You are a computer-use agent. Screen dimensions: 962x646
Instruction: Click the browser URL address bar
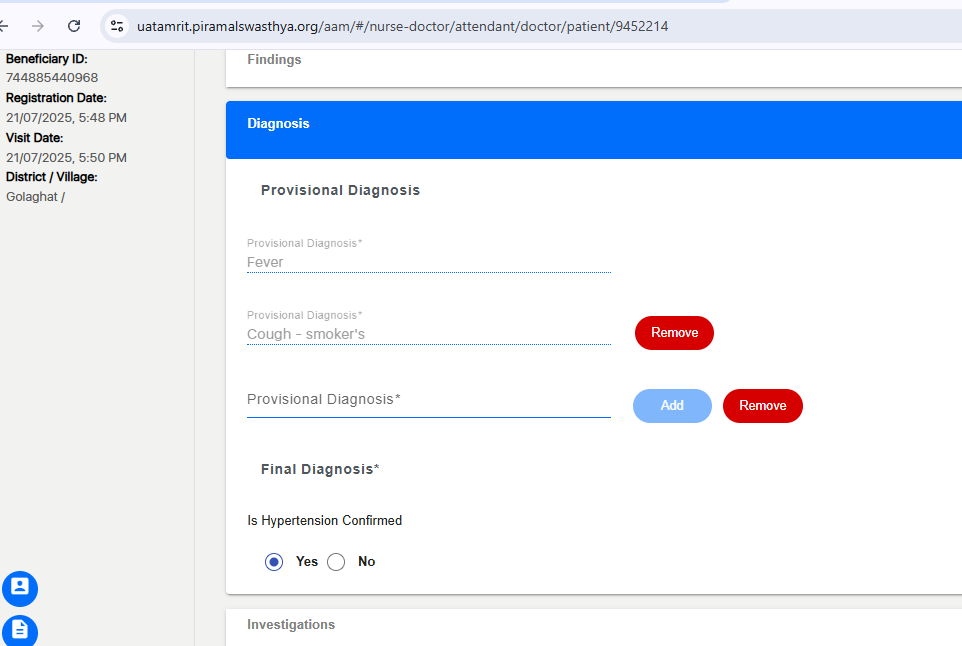click(x=402, y=26)
